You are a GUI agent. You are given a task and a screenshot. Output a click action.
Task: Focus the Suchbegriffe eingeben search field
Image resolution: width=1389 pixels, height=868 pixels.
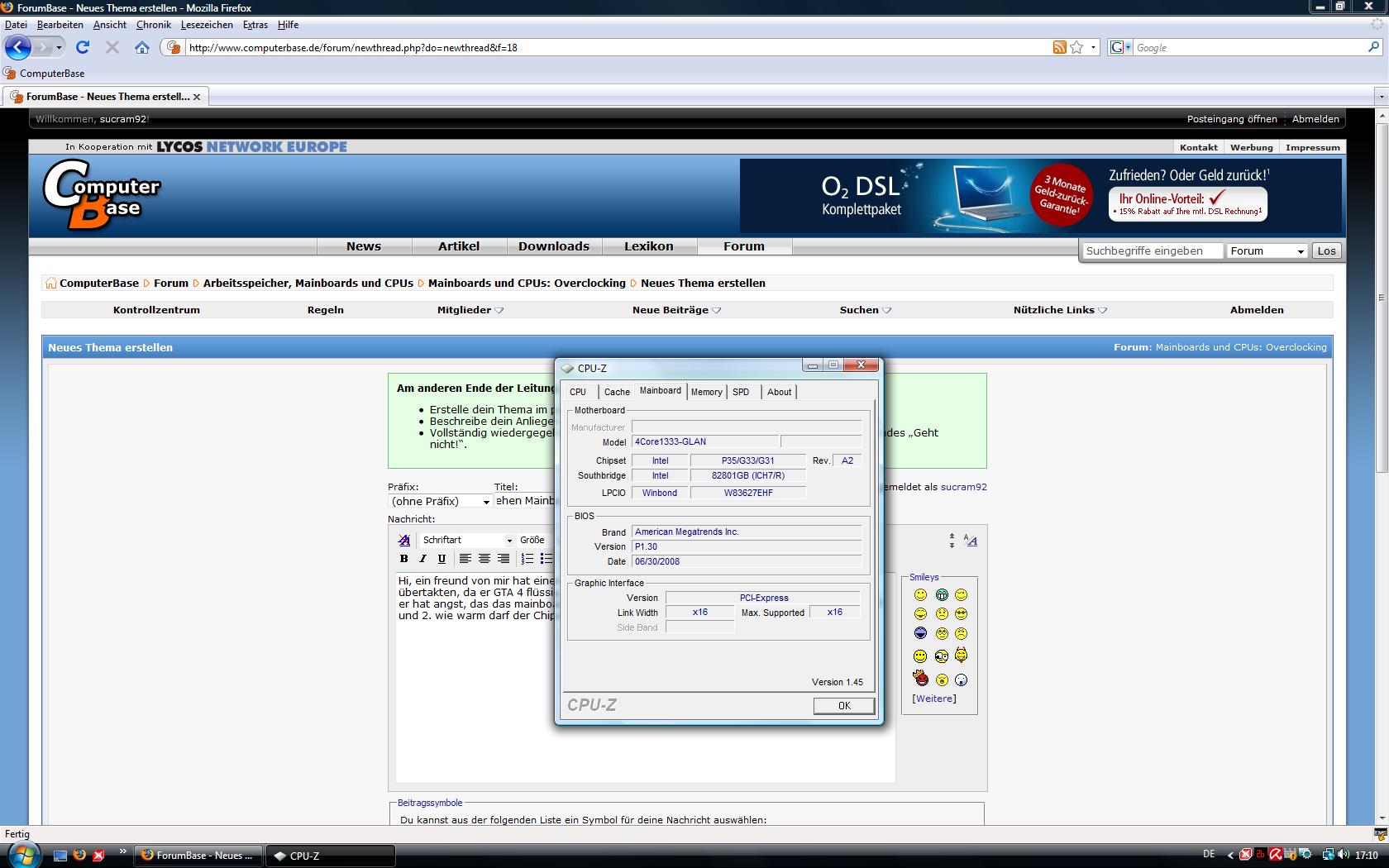pyautogui.click(x=1153, y=251)
